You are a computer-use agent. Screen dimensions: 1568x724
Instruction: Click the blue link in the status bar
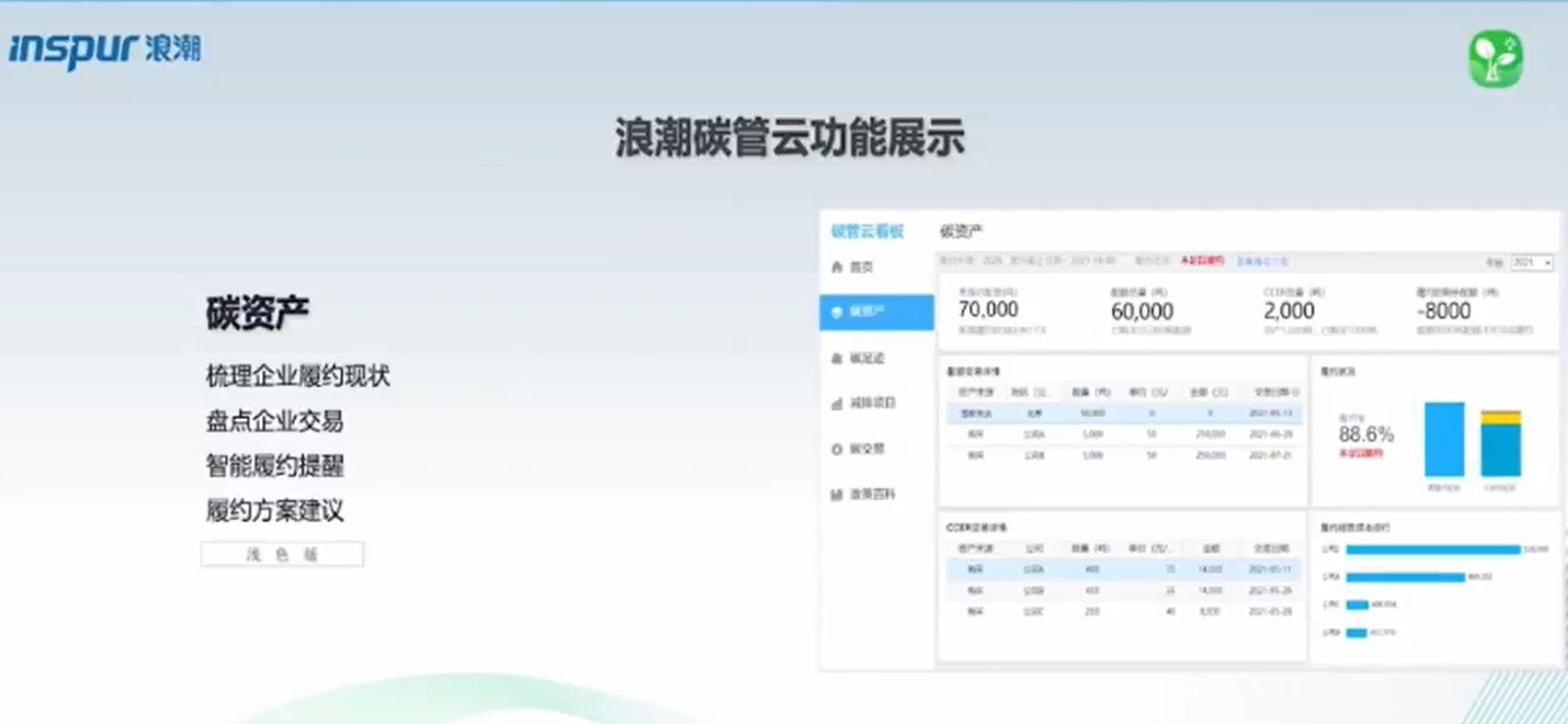tap(1262, 262)
